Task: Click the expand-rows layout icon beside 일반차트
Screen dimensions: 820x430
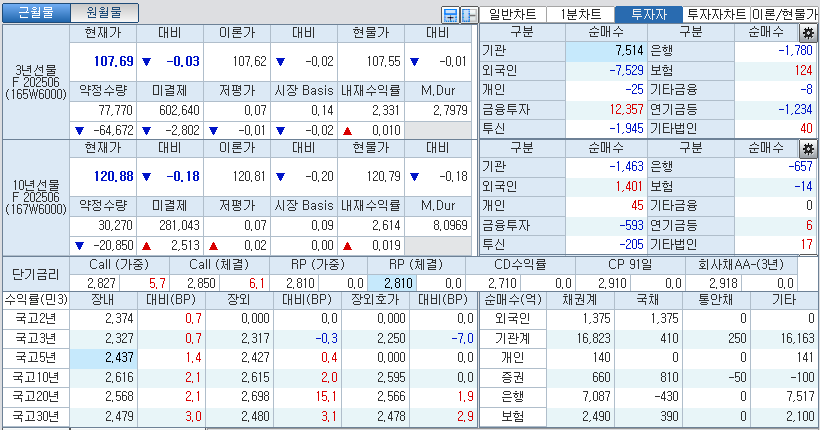Action: pos(450,15)
